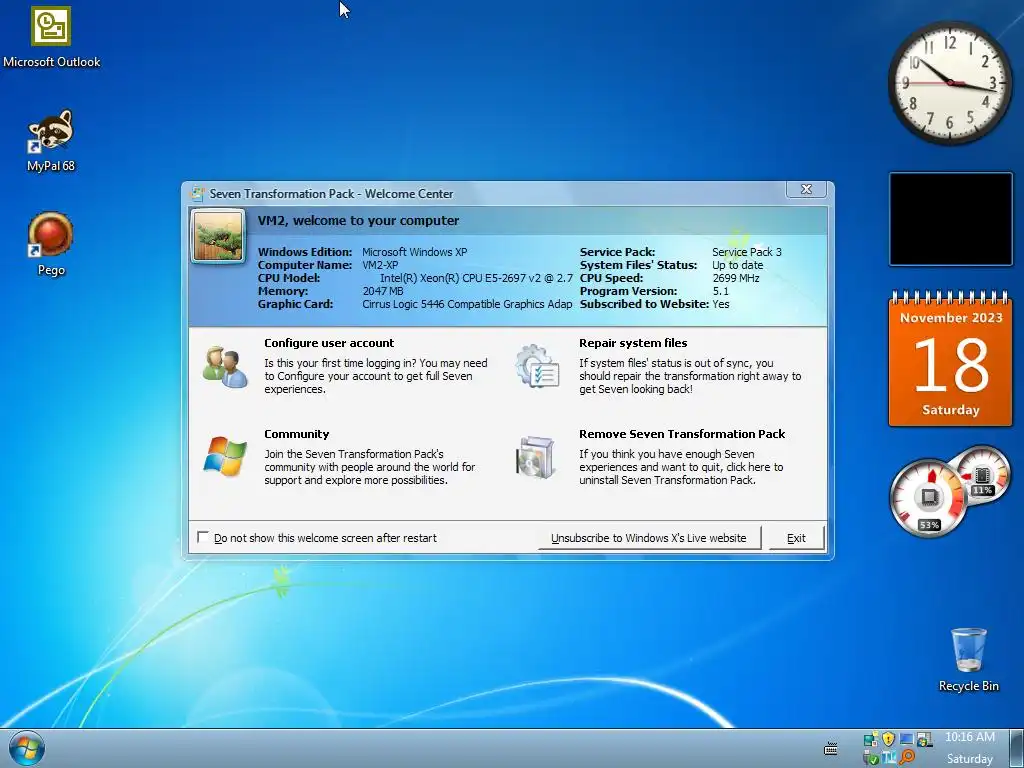The height and width of the screenshot is (768, 1024).
Task: Click the Up to date status value
Action: pos(737,264)
